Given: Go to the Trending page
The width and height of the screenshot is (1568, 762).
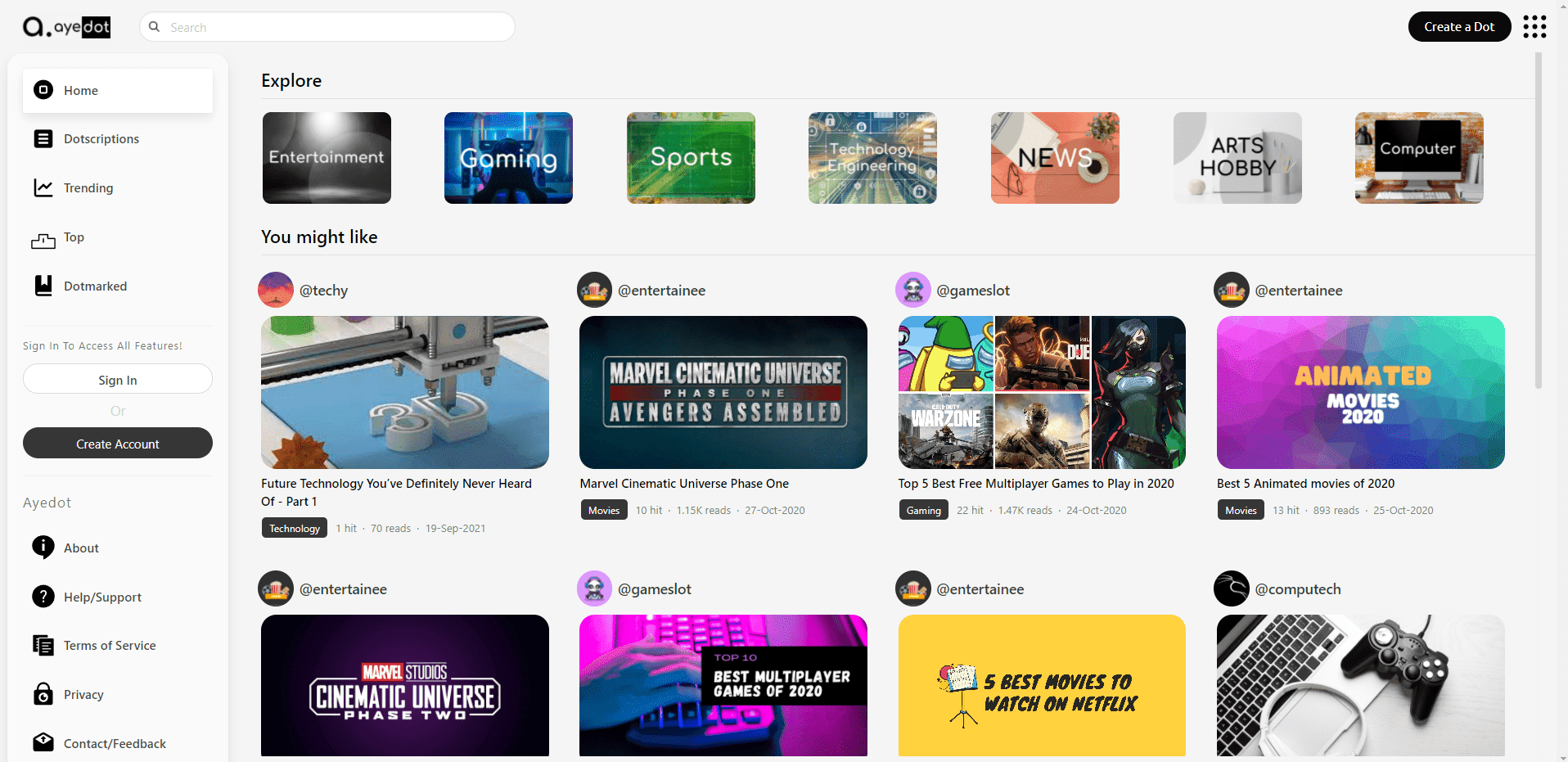Looking at the screenshot, I should [118, 188].
